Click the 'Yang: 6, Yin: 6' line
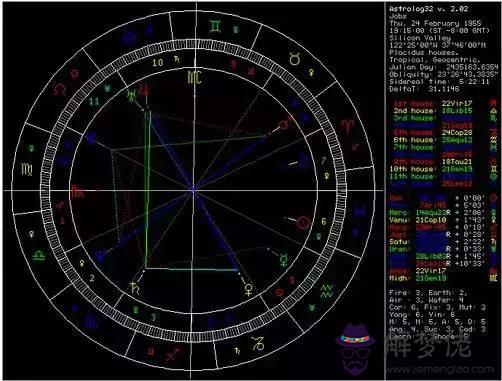 click(x=422, y=314)
